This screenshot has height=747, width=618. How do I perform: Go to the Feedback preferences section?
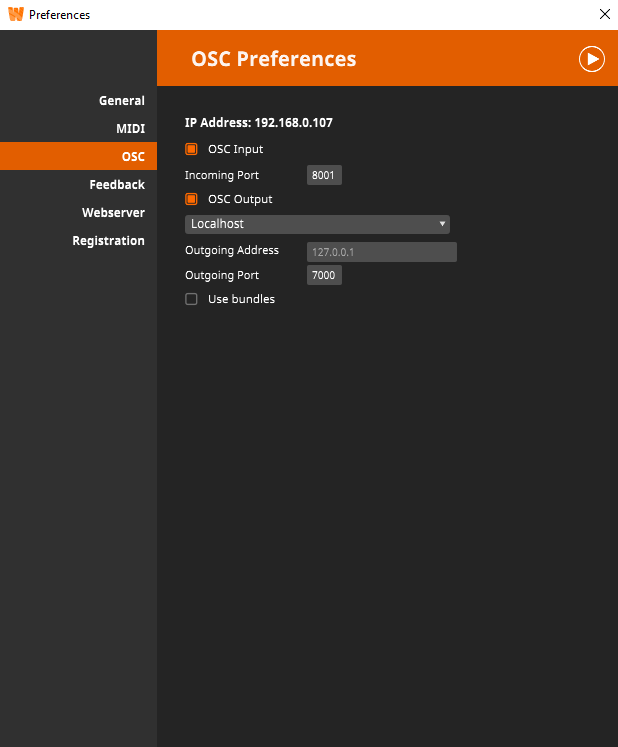tap(117, 185)
